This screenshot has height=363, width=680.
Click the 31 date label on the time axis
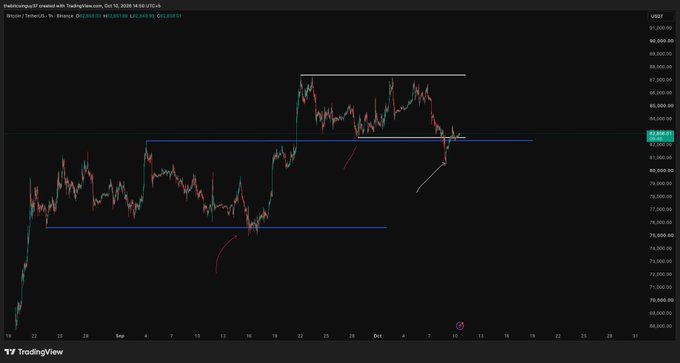(635, 336)
